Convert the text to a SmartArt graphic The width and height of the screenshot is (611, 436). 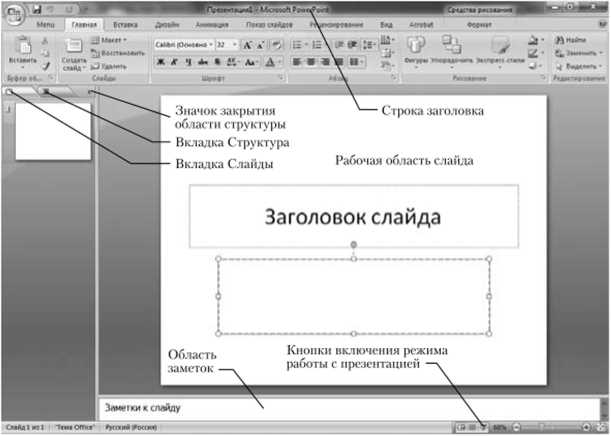point(386,65)
